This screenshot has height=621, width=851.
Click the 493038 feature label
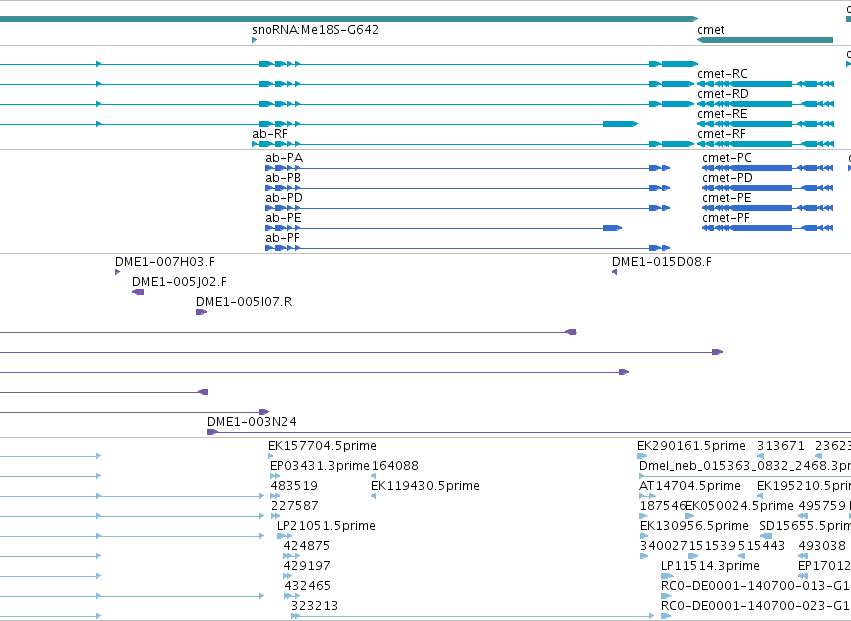click(822, 546)
